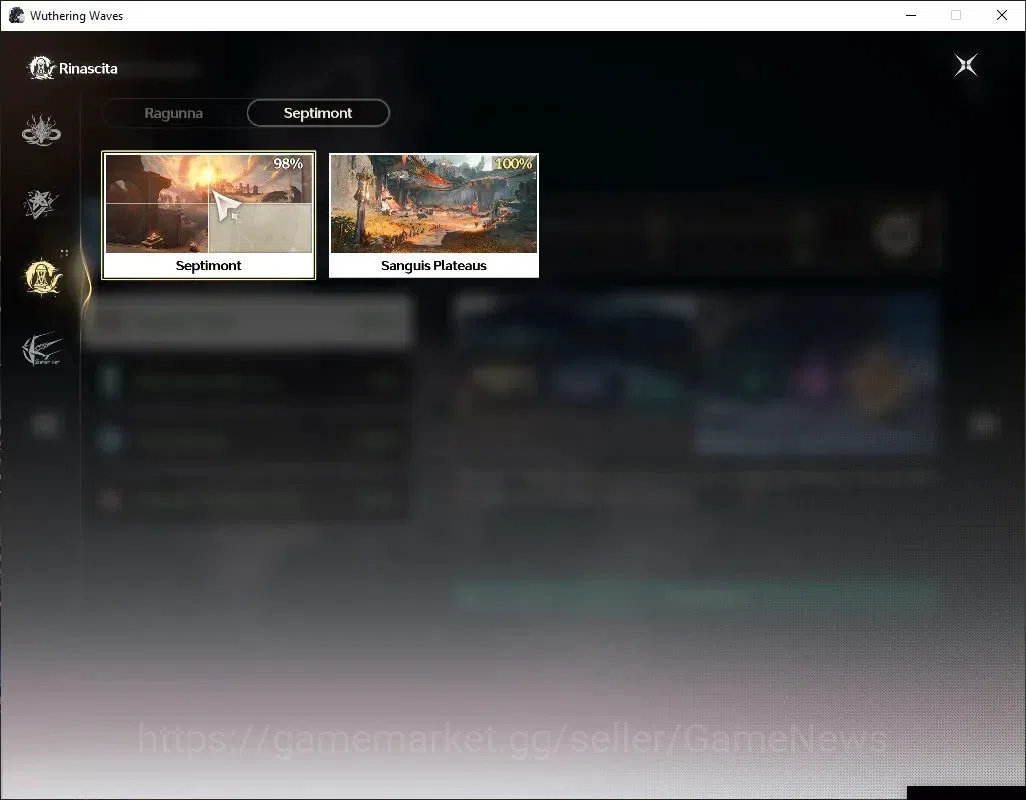
Task: Open the Ragunna tab
Action: point(173,113)
